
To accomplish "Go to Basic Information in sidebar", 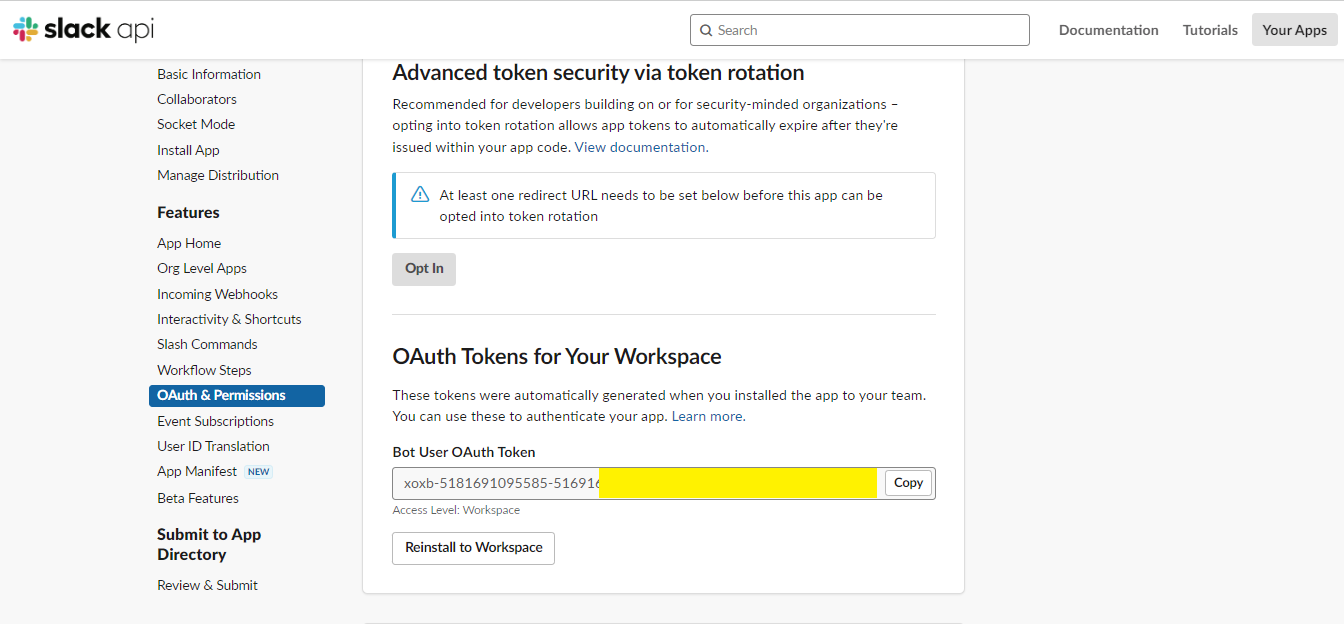I will [209, 74].
